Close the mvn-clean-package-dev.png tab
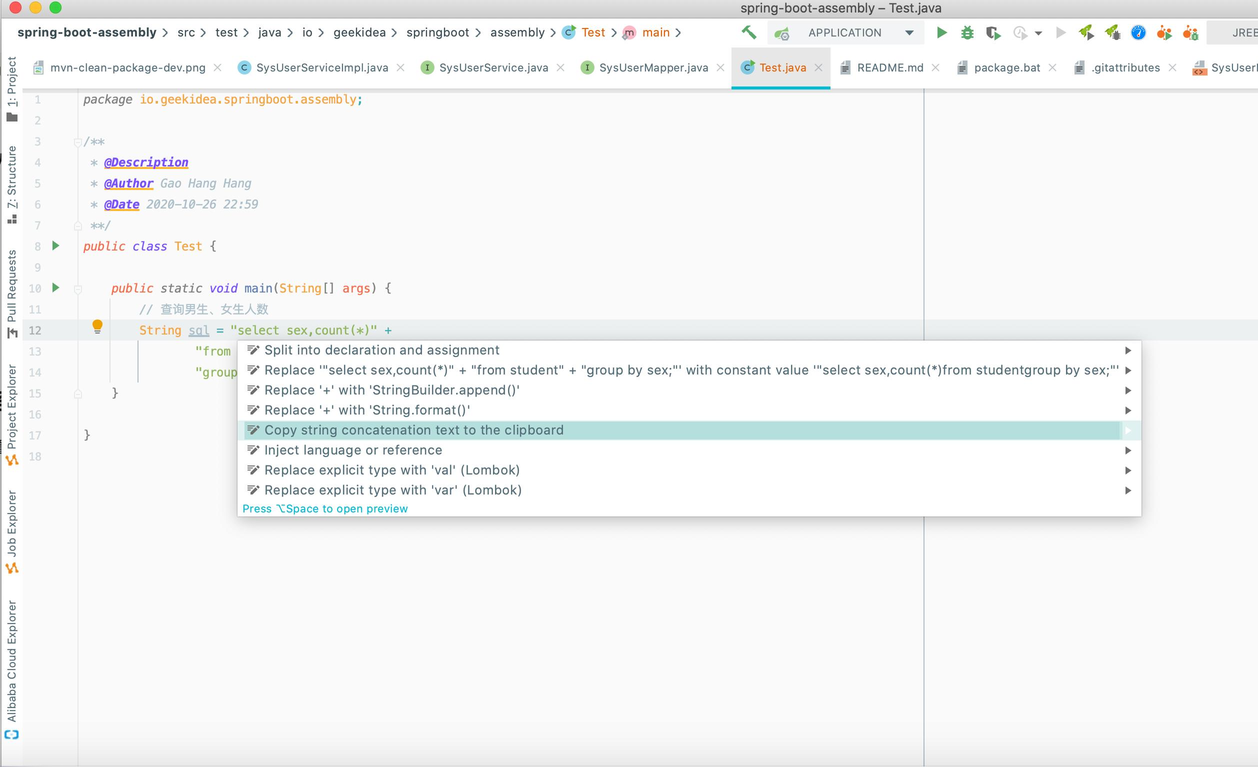This screenshot has height=767, width=1258. [x=217, y=68]
